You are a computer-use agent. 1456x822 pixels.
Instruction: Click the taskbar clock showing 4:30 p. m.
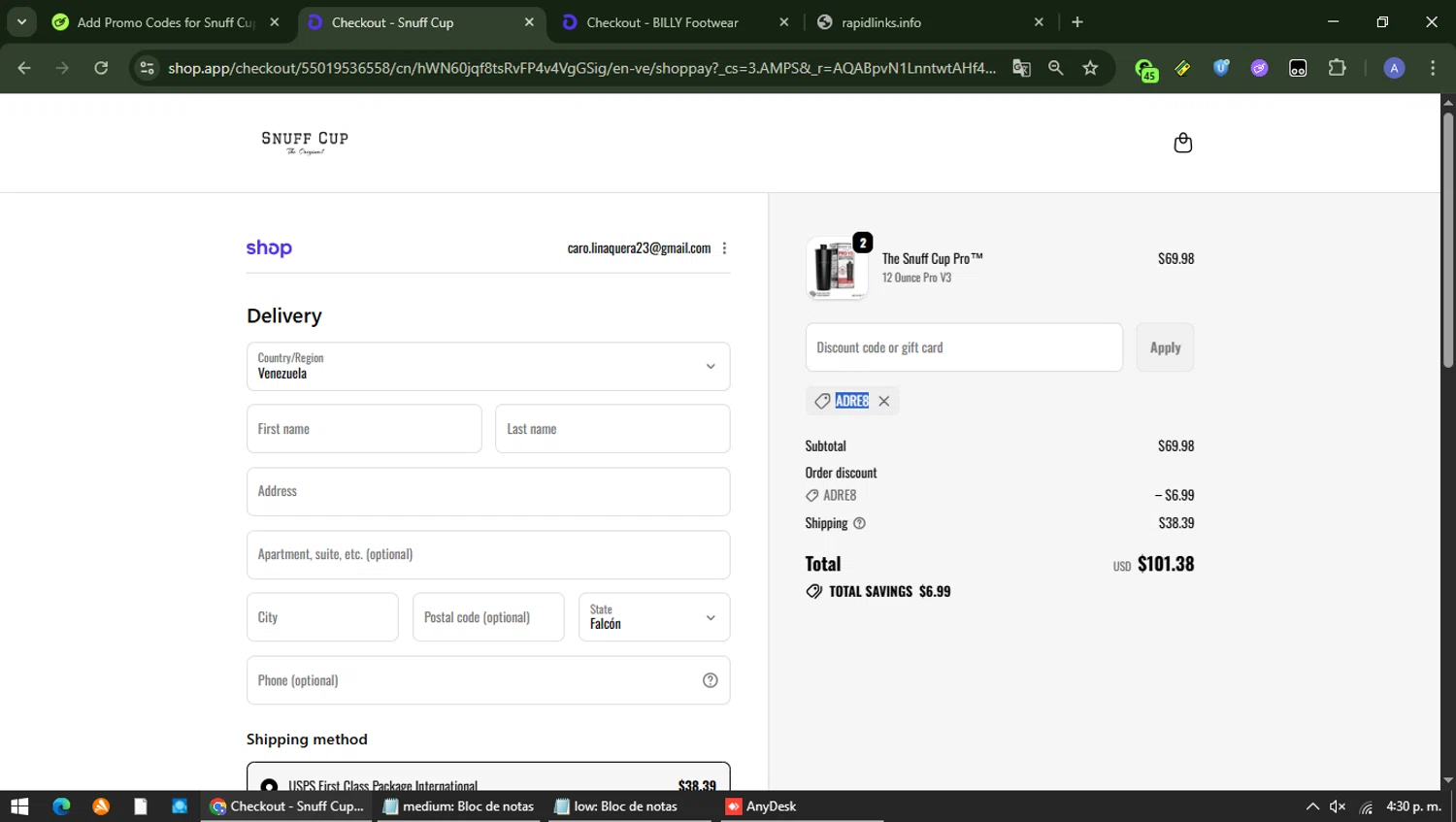coord(1413,806)
